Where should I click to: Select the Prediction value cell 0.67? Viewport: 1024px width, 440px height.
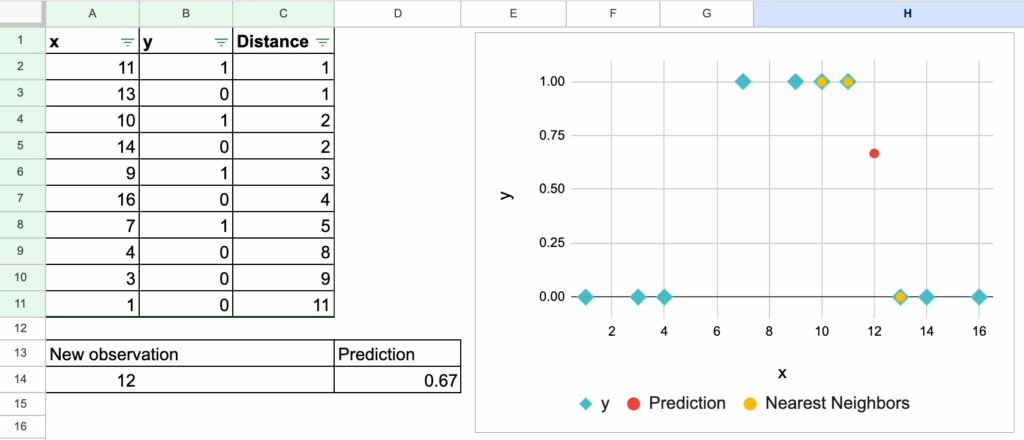click(398, 380)
